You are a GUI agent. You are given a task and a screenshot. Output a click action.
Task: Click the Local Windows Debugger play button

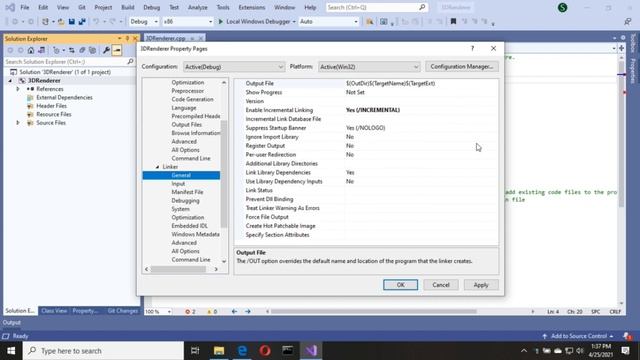(220, 22)
